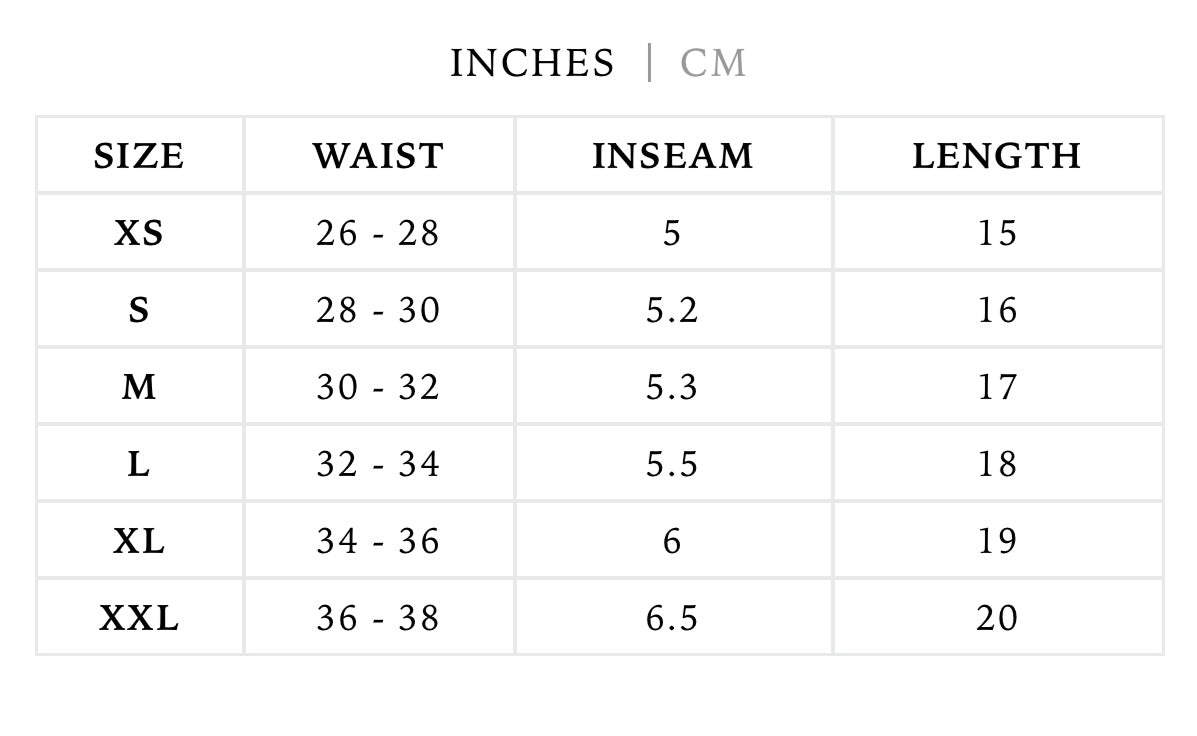Select the XS size row label

[139, 233]
